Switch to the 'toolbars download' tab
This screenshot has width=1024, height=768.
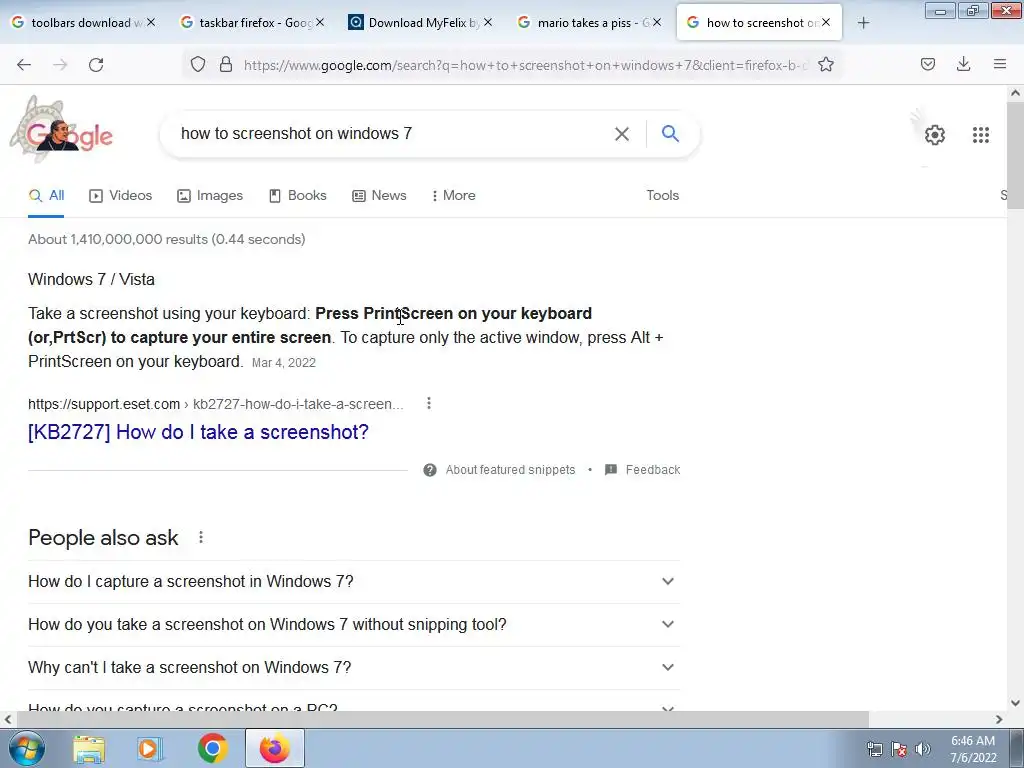click(82, 23)
